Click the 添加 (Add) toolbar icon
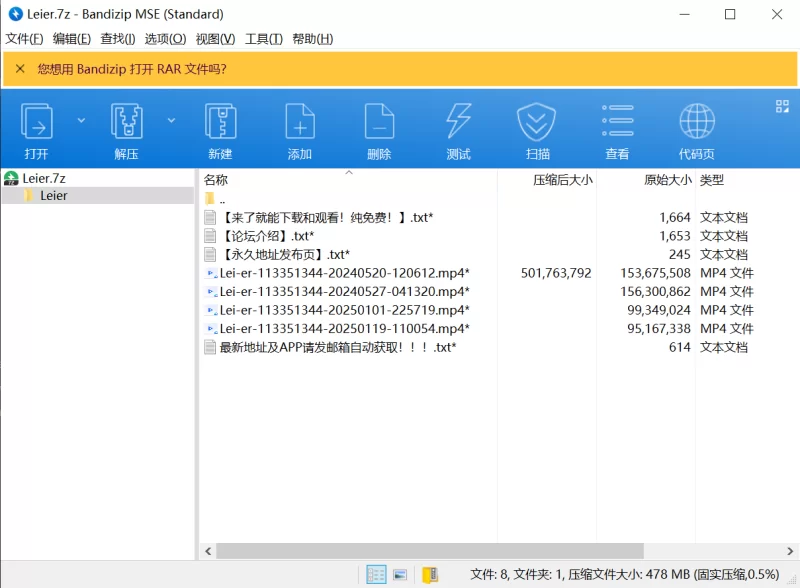The width and height of the screenshot is (800, 588). tap(300, 121)
